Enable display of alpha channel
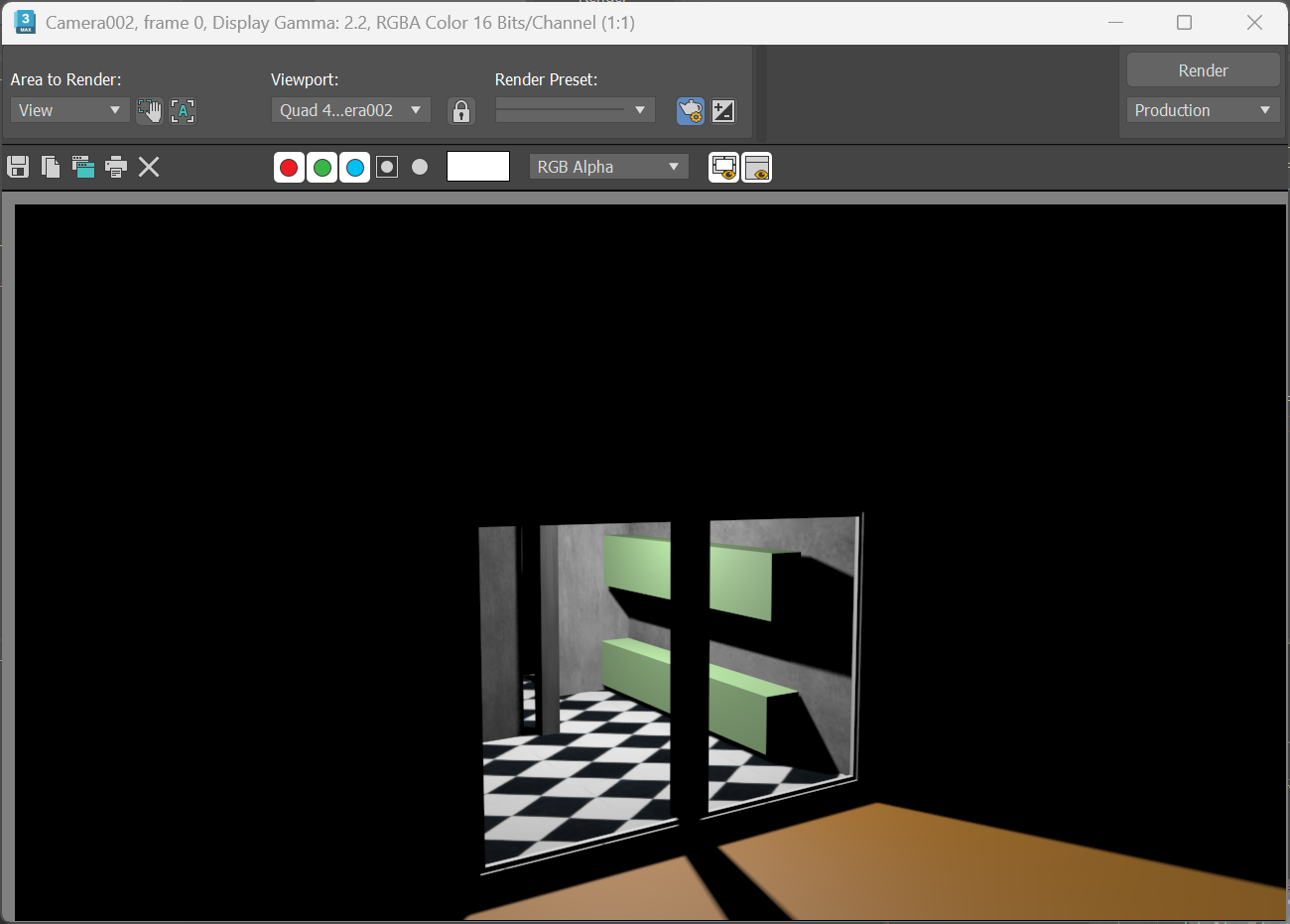 point(387,167)
